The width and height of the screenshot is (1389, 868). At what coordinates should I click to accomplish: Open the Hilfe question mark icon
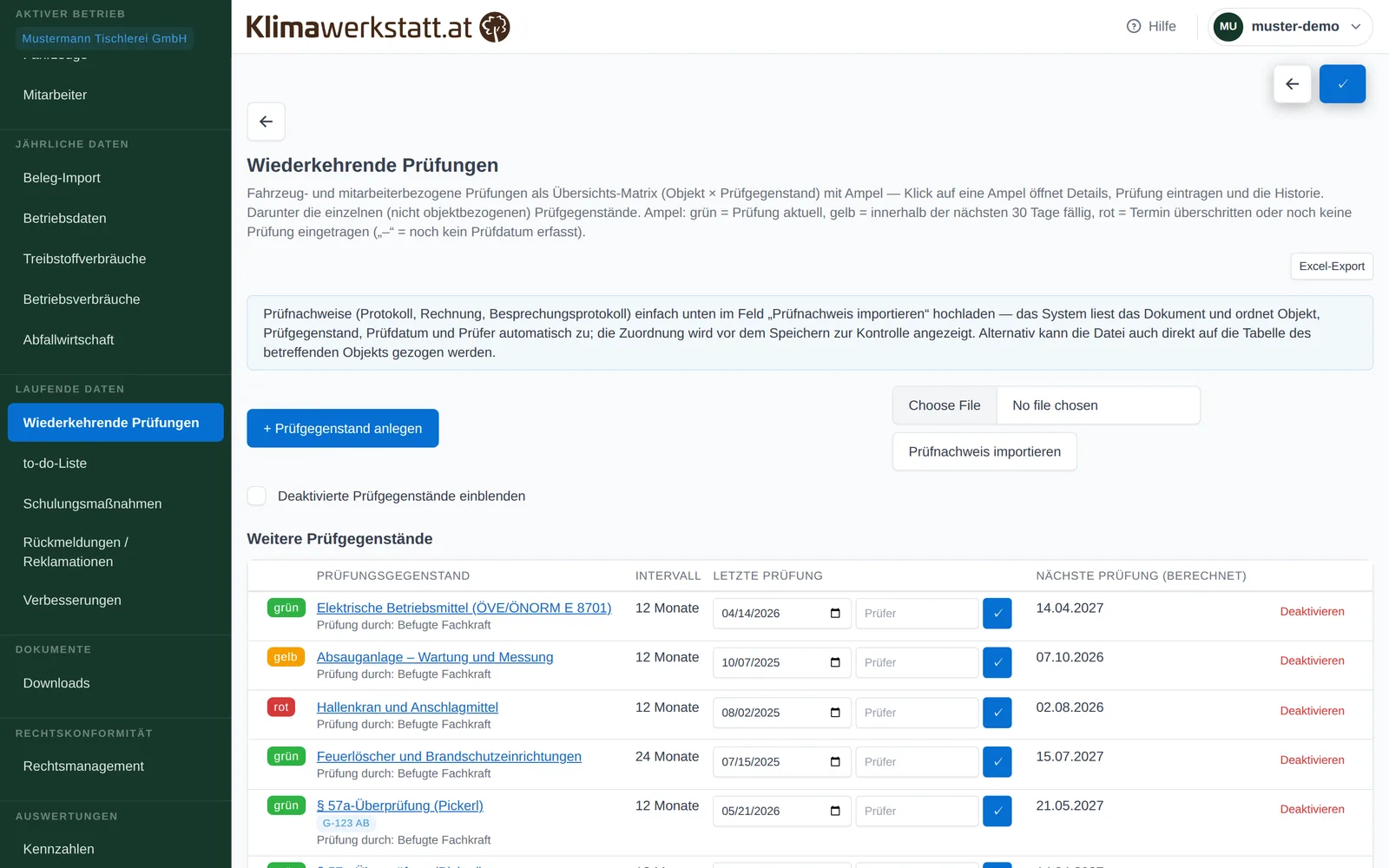(x=1134, y=26)
